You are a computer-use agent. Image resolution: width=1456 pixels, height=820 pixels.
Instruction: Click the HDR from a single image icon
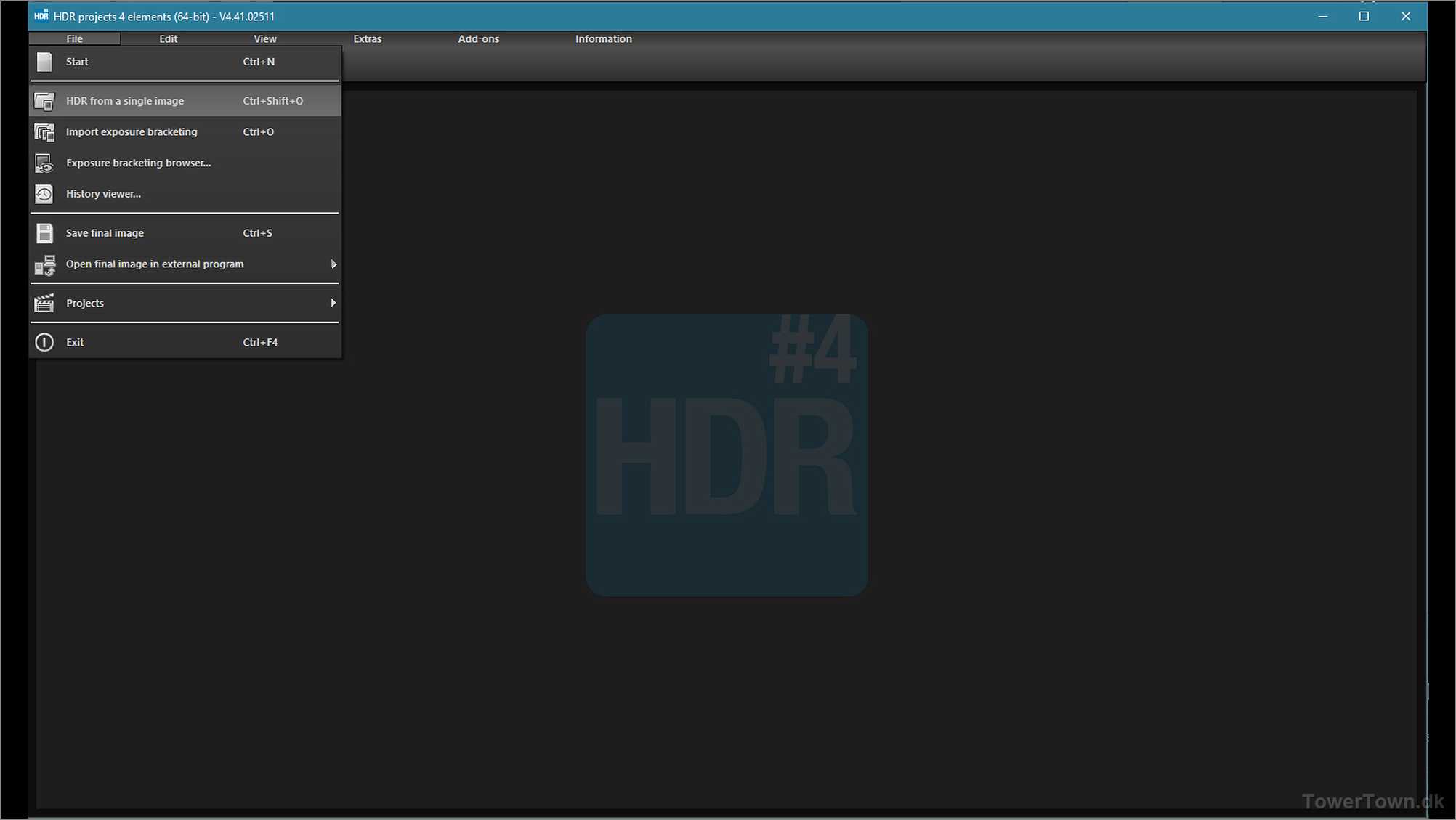(x=44, y=101)
